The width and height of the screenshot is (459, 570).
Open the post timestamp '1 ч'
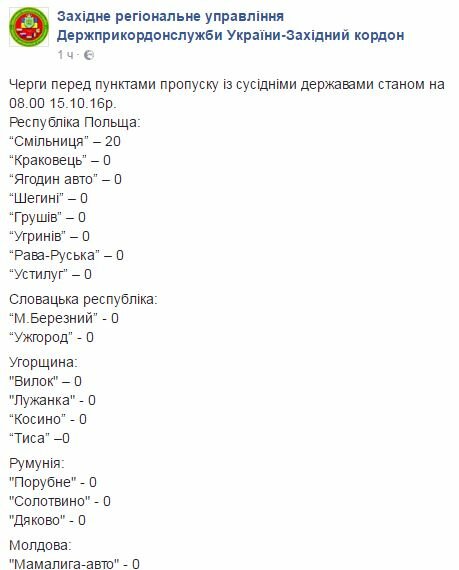tap(66, 55)
